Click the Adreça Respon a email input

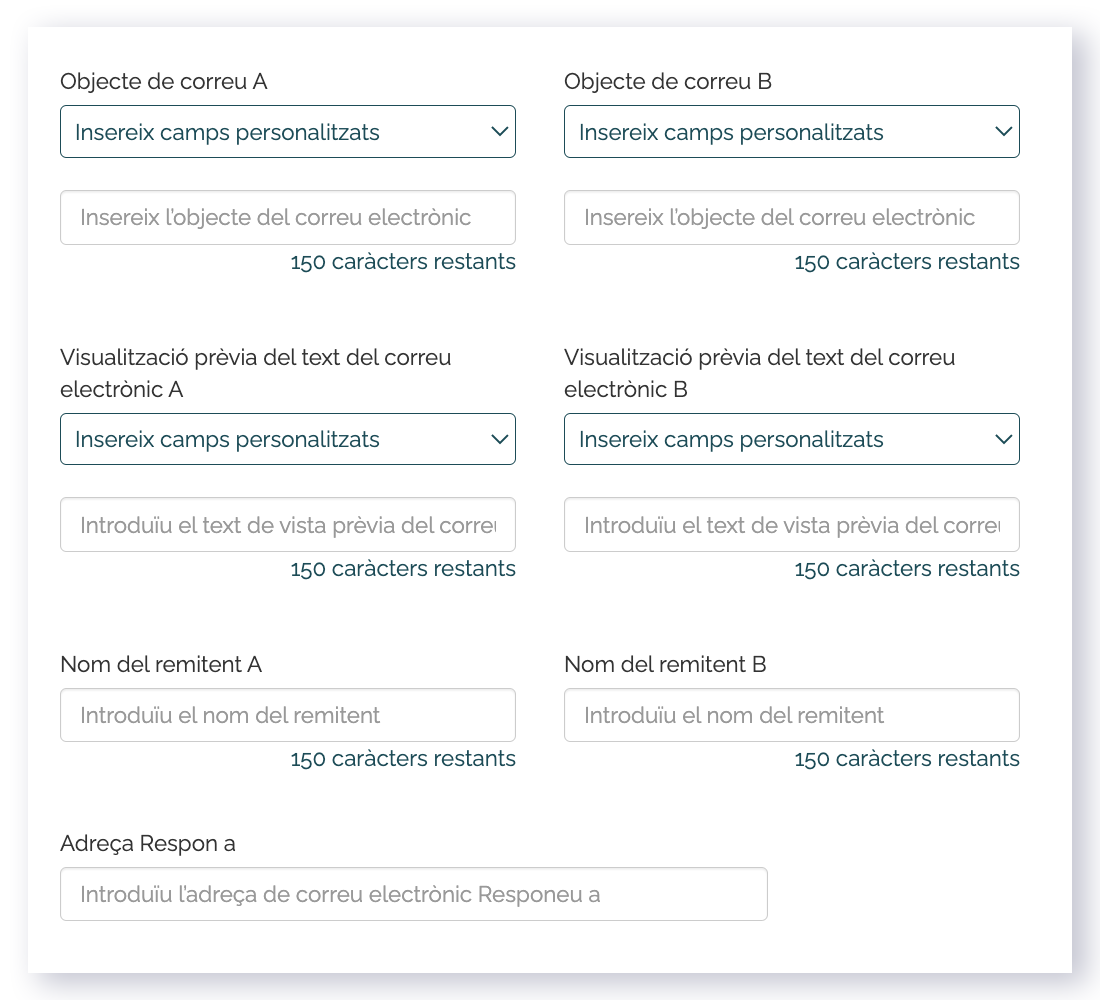click(414, 894)
